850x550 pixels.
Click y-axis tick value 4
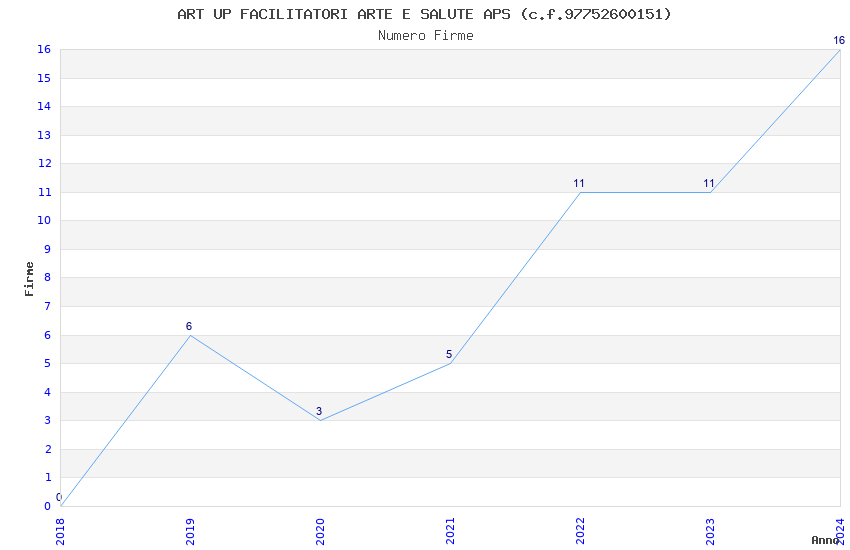[48, 392]
